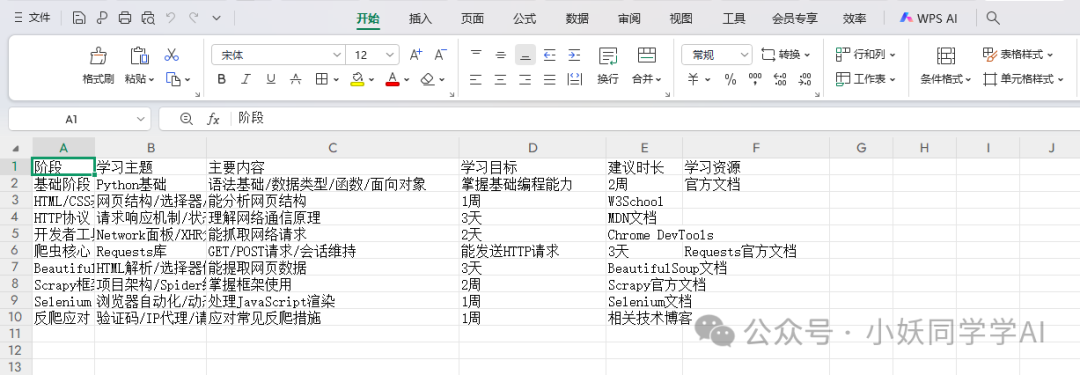Click the decrease indent icon
This screenshot has height=375, width=1080.
[550, 54]
